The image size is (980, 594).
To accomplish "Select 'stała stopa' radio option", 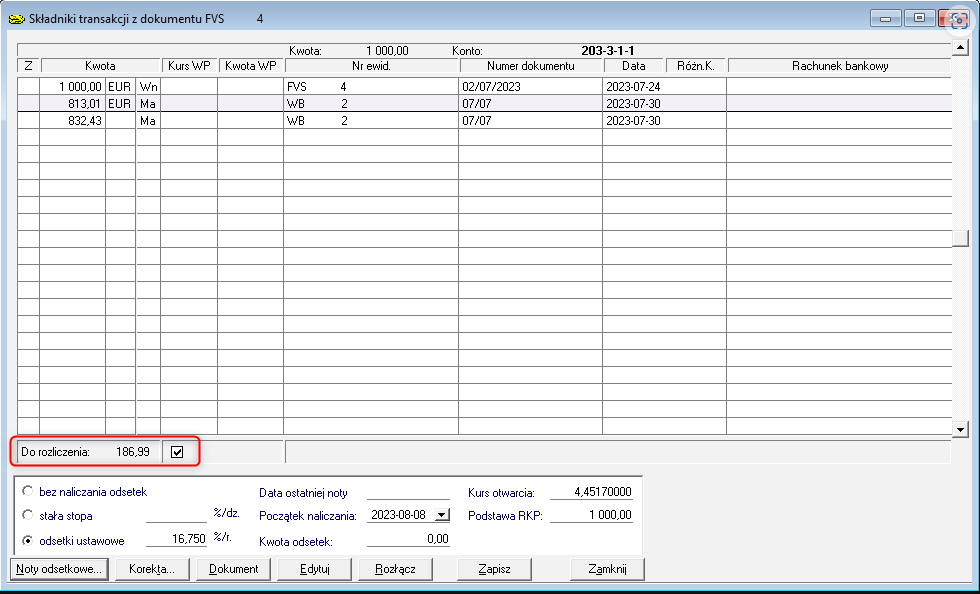I will [28, 515].
